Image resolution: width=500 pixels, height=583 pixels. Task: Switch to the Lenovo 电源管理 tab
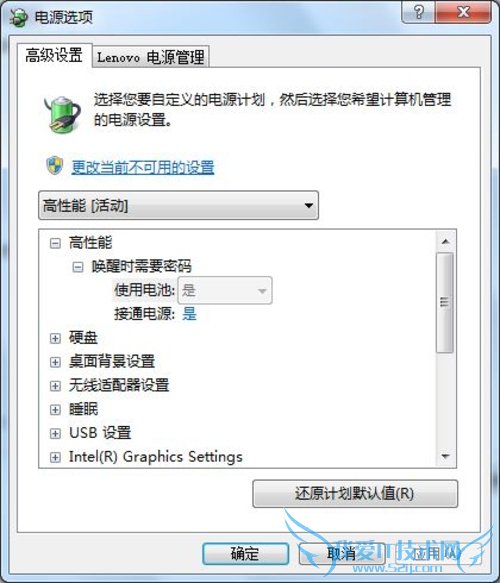click(151, 57)
